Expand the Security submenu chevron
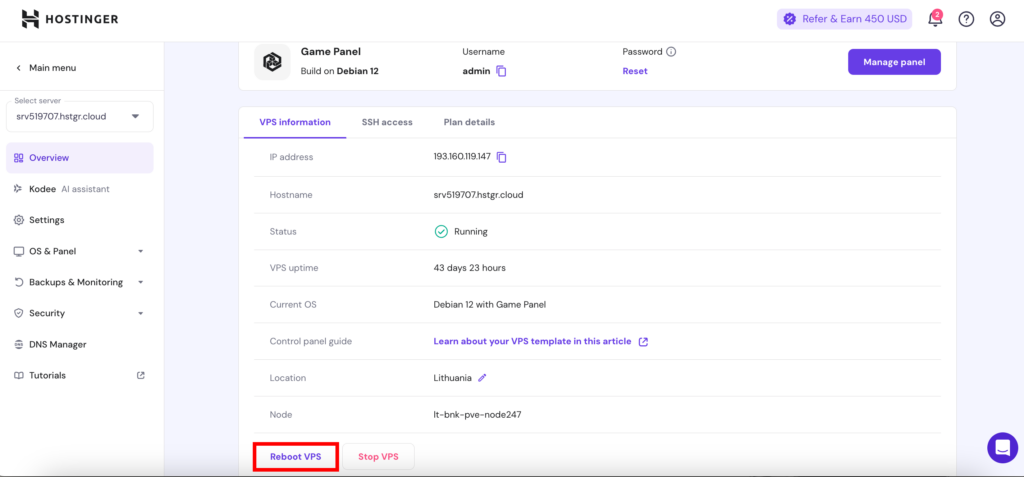This screenshot has height=477, width=1024. (x=140, y=314)
